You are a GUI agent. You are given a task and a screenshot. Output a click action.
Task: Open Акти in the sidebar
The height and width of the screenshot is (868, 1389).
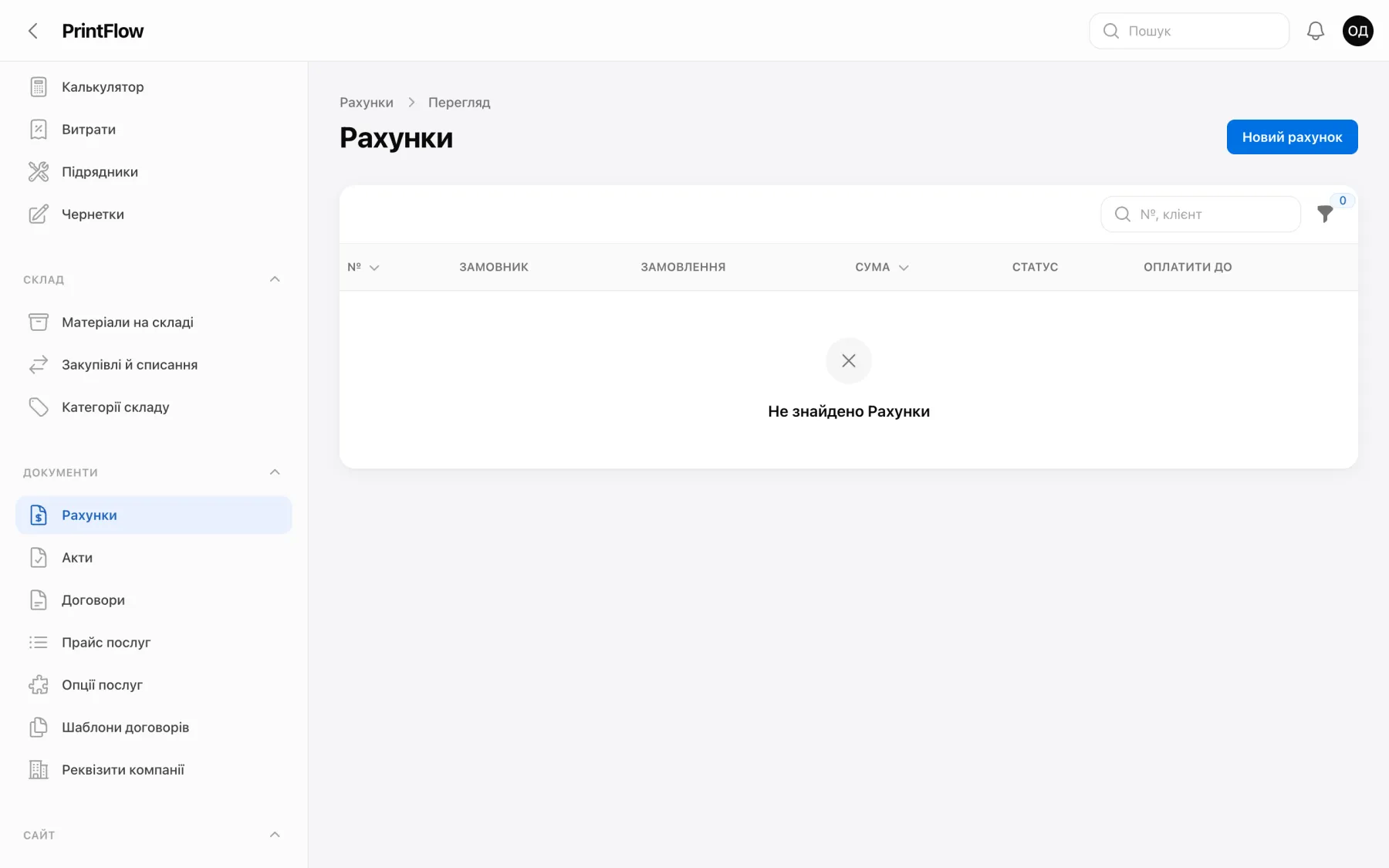coord(154,558)
